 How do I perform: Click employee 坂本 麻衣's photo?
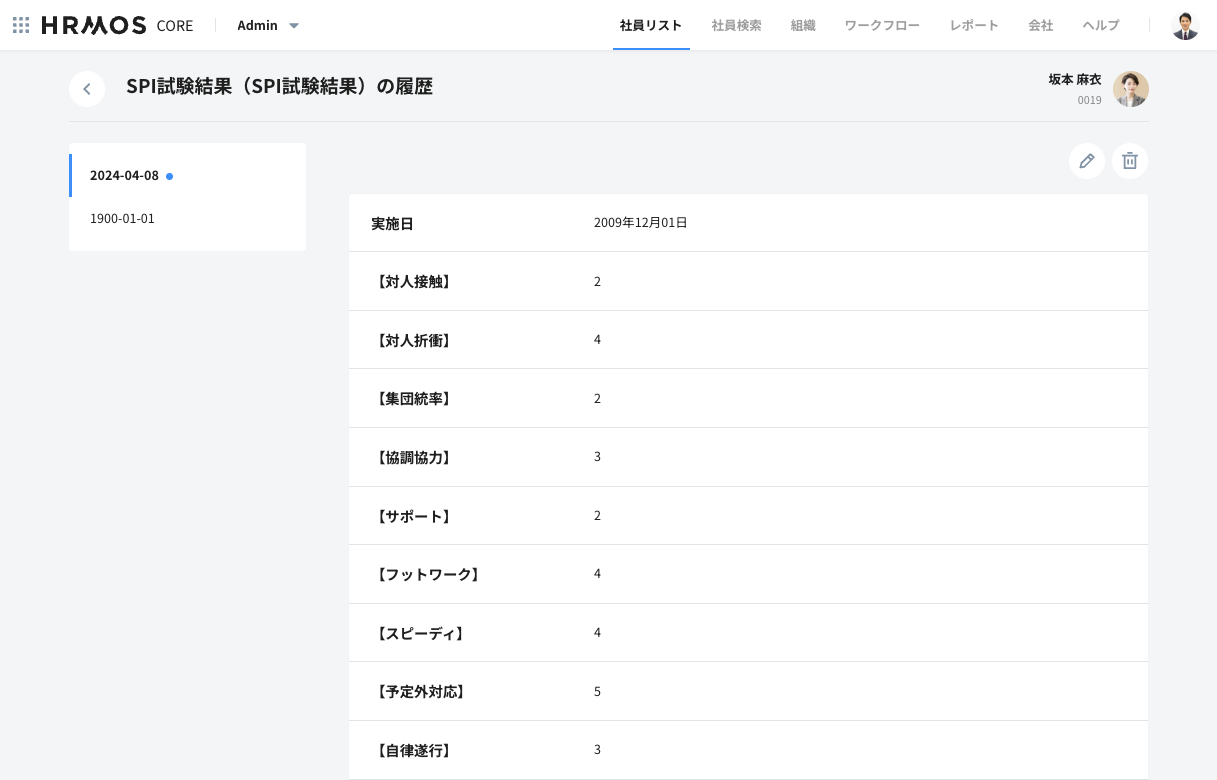point(1130,89)
